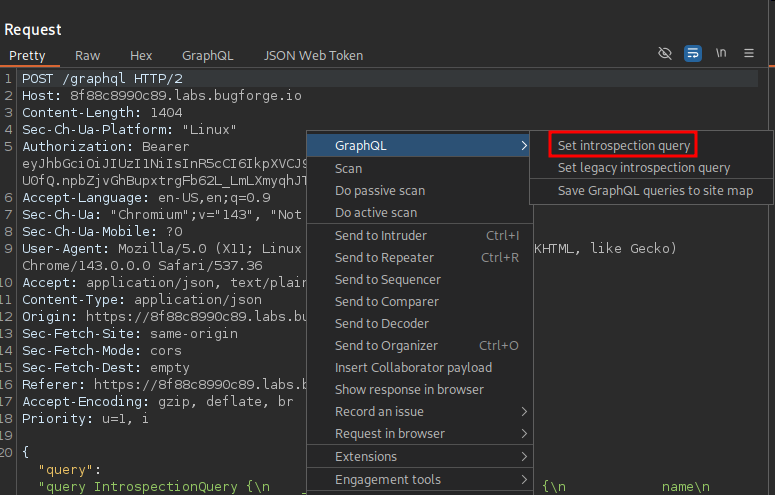Click the POST /graphql request line
This screenshot has width=775, height=495.
point(102,79)
